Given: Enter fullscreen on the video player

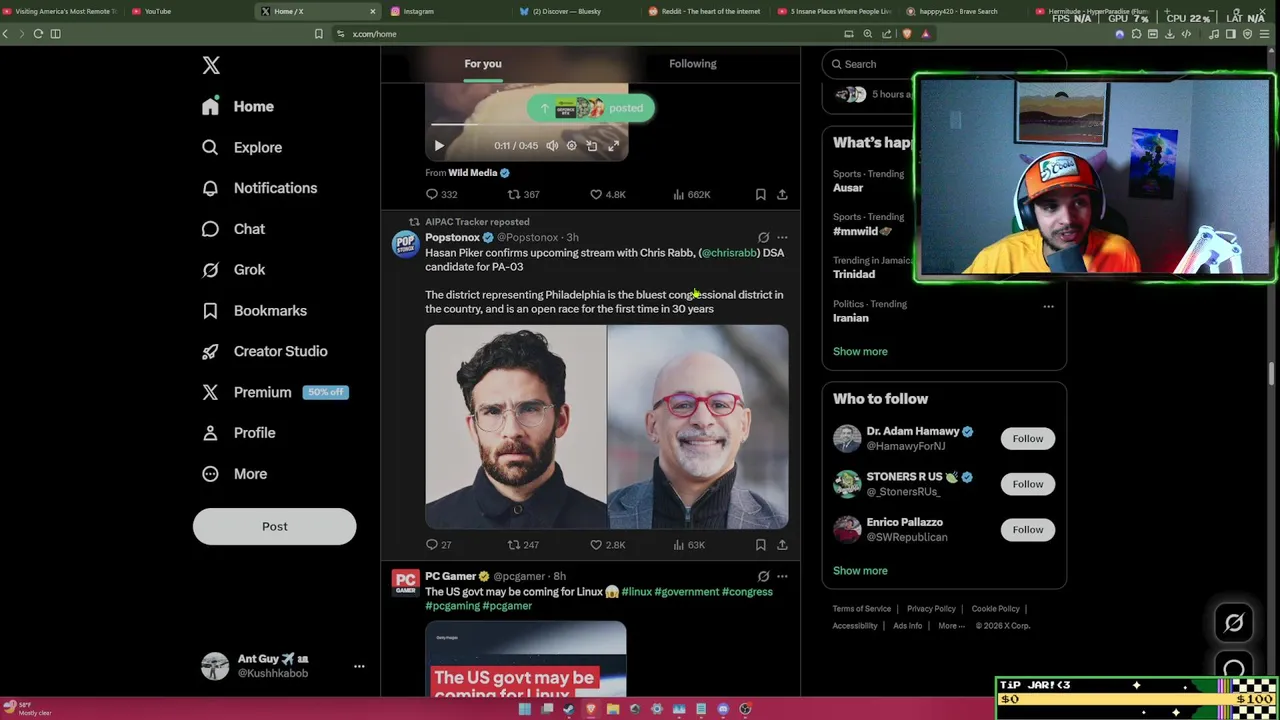Looking at the screenshot, I should click(x=613, y=146).
